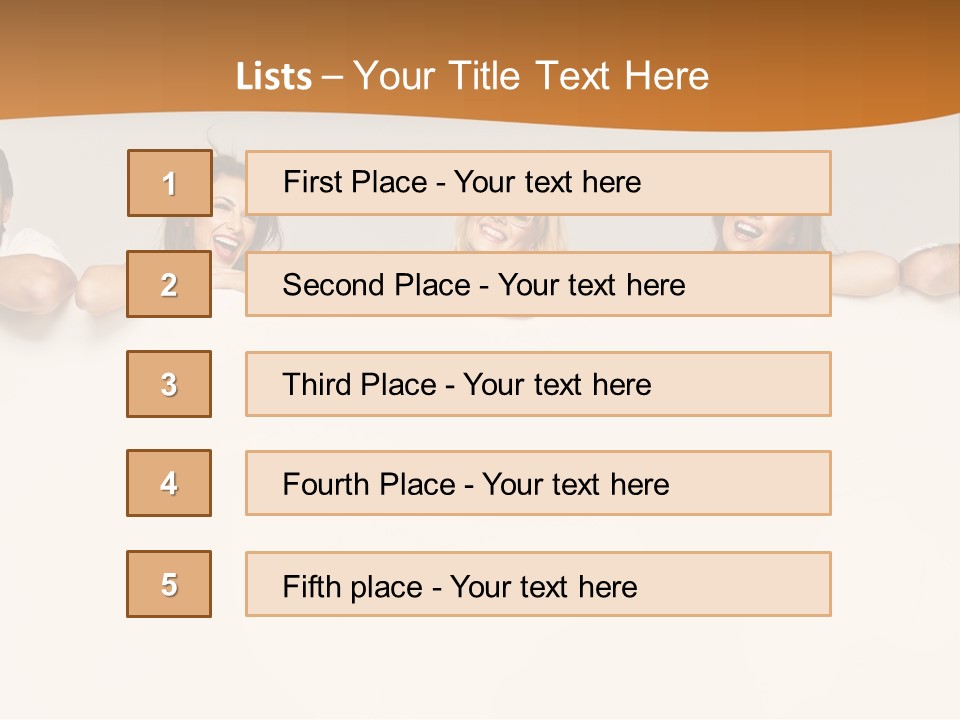
Task: Click the number 5 box
Action: pyautogui.click(x=169, y=584)
